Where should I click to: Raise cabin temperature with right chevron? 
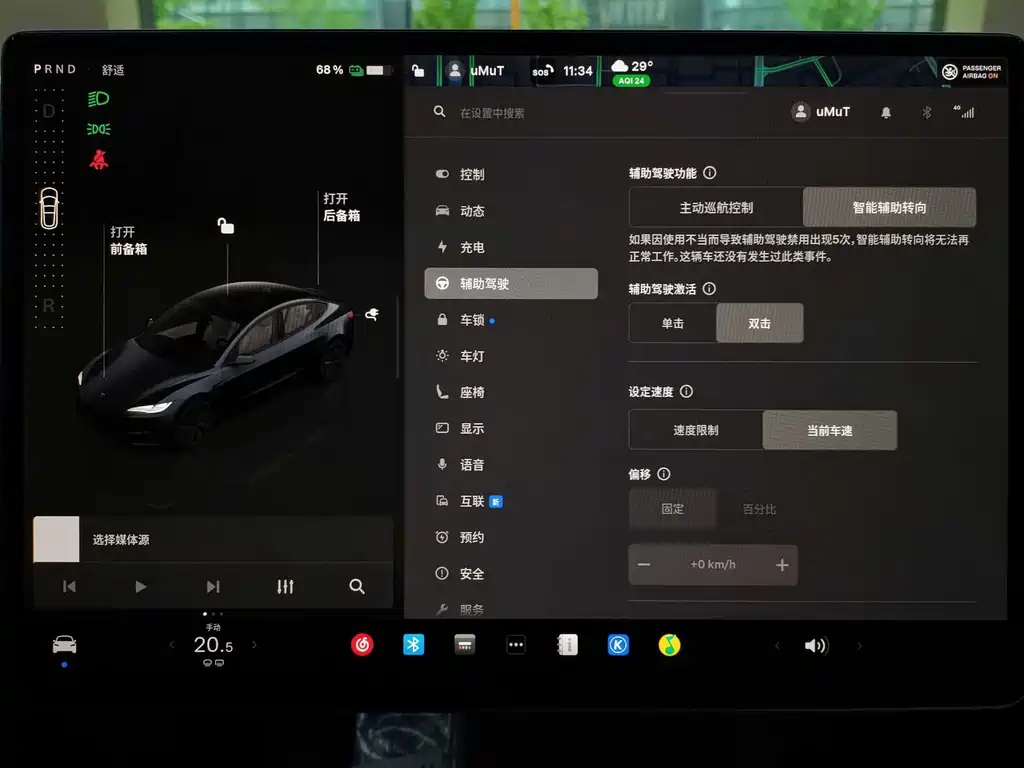254,645
